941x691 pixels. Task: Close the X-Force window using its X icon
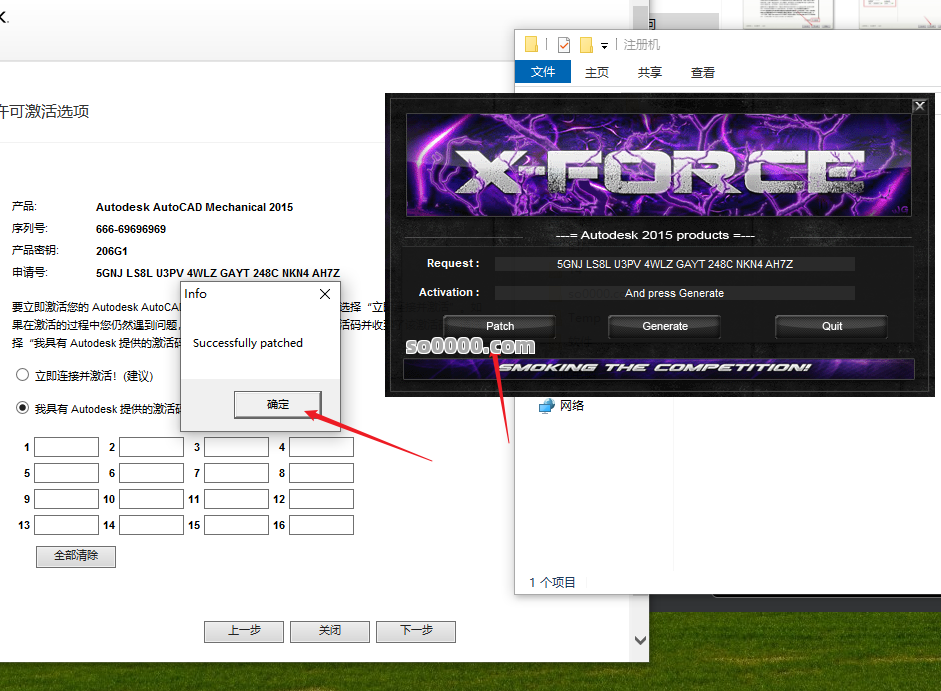click(x=919, y=106)
